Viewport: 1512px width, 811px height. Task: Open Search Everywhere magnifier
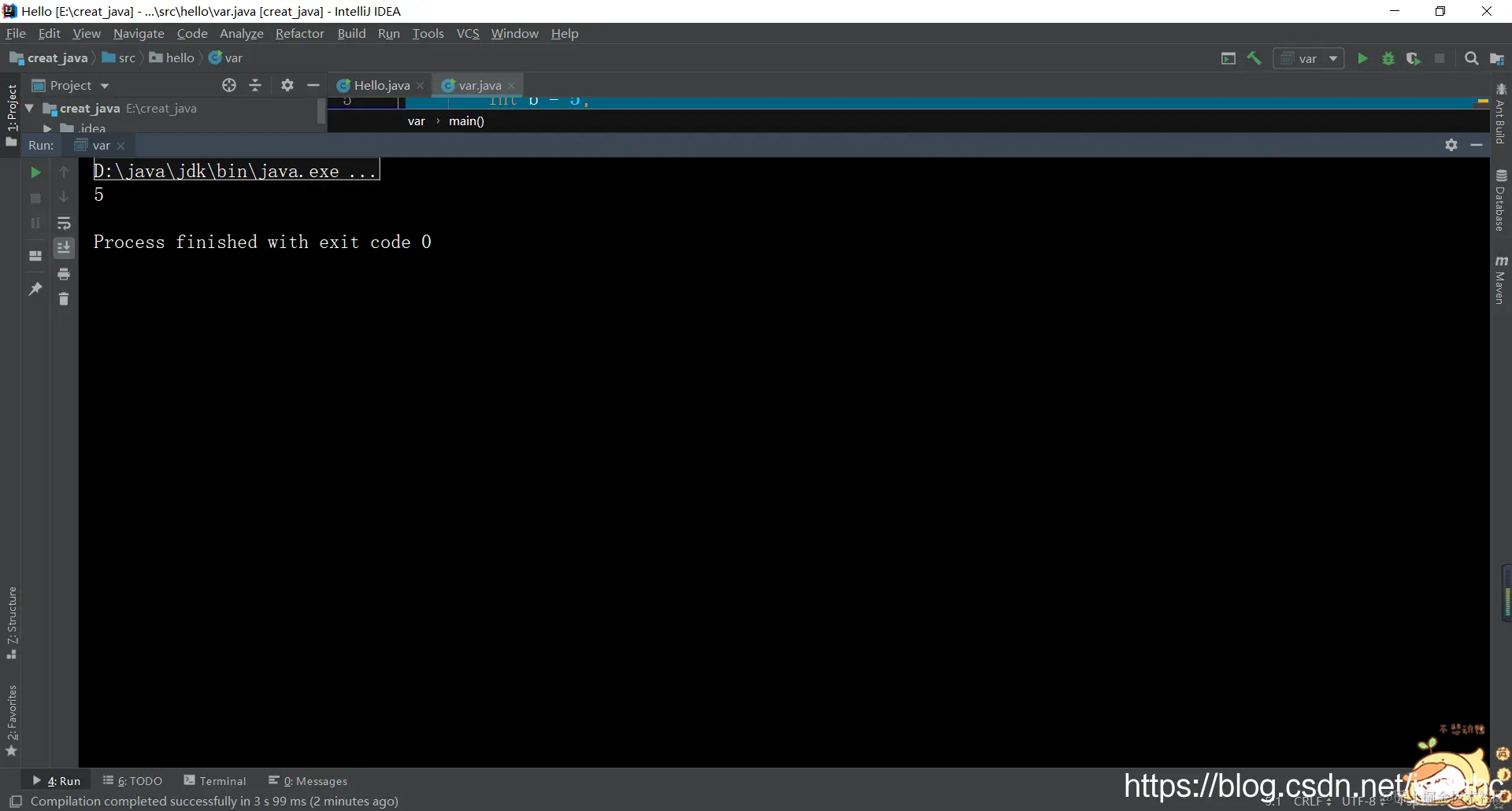(x=1471, y=59)
